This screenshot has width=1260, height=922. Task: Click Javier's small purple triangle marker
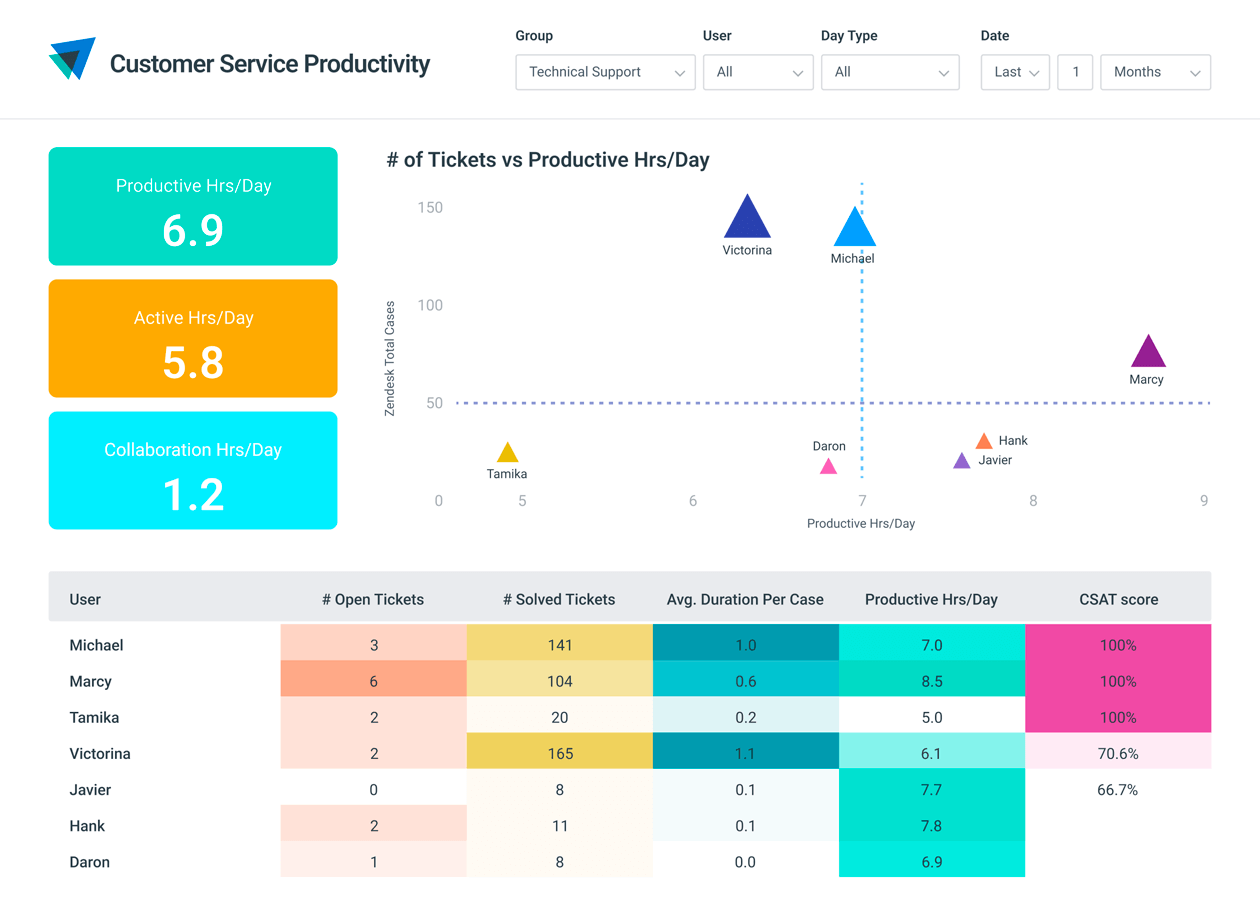[x=961, y=461]
